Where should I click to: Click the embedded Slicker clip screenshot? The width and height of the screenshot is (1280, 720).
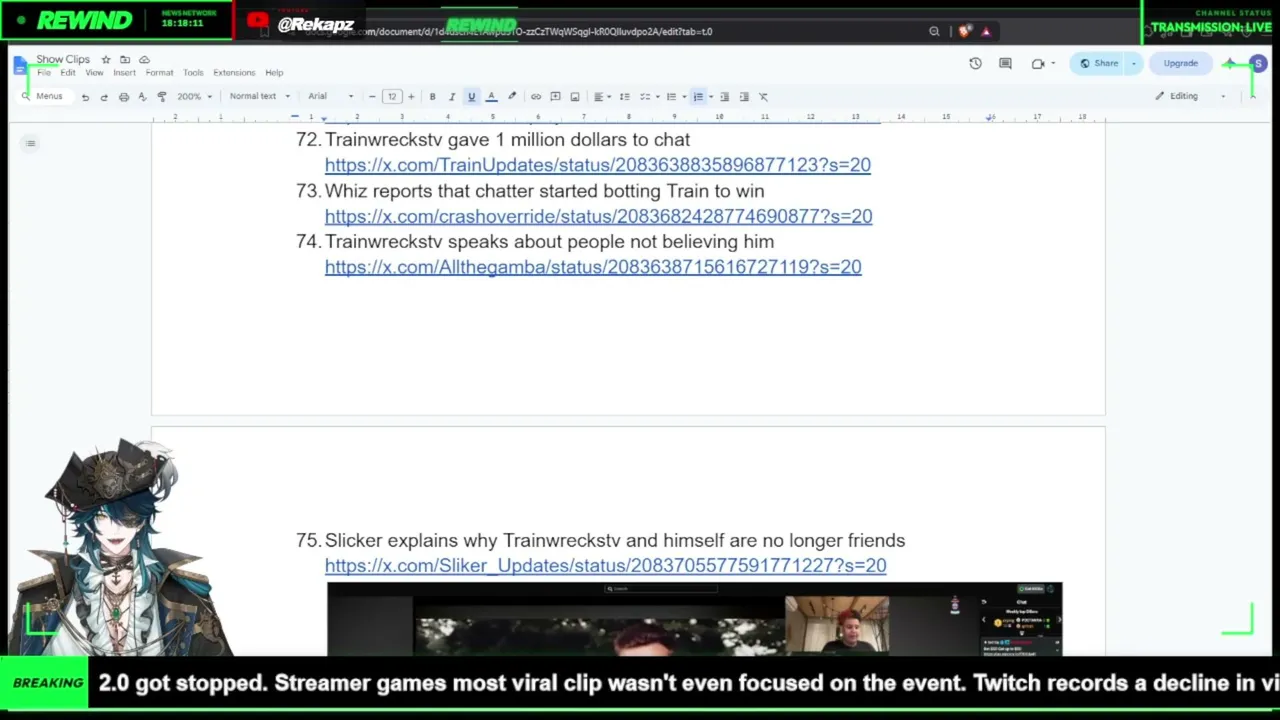[694, 619]
